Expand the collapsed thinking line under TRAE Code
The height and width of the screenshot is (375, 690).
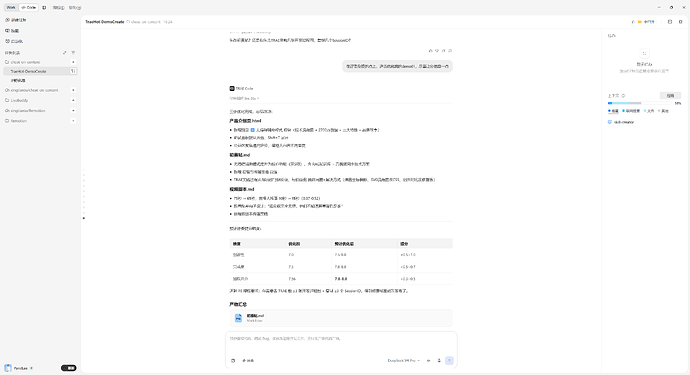[244, 99]
